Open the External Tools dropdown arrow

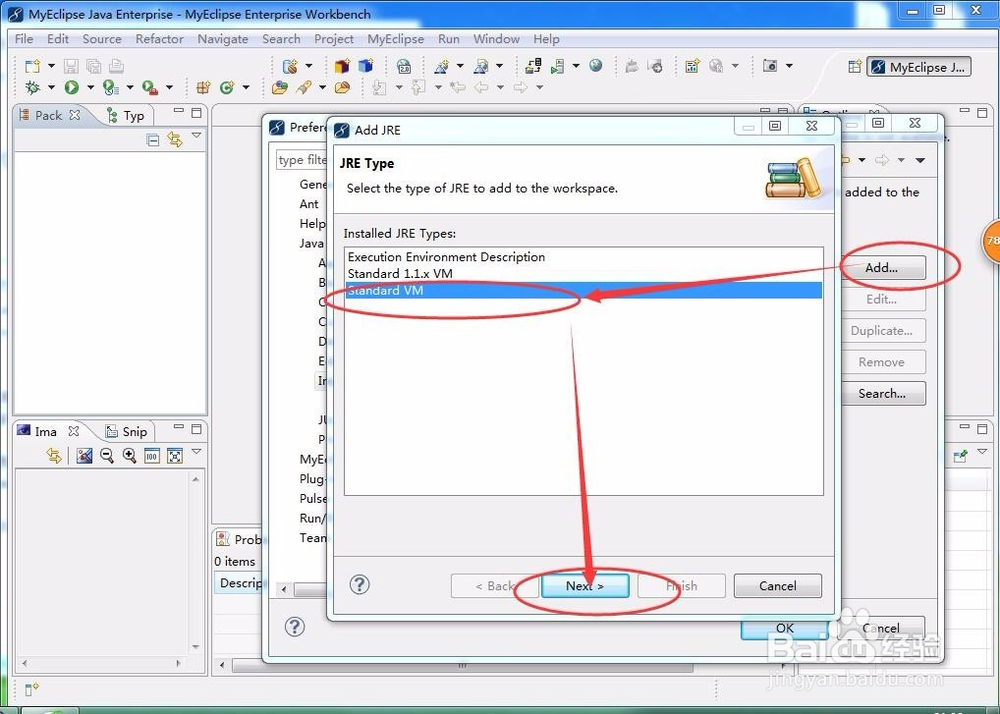(169, 87)
